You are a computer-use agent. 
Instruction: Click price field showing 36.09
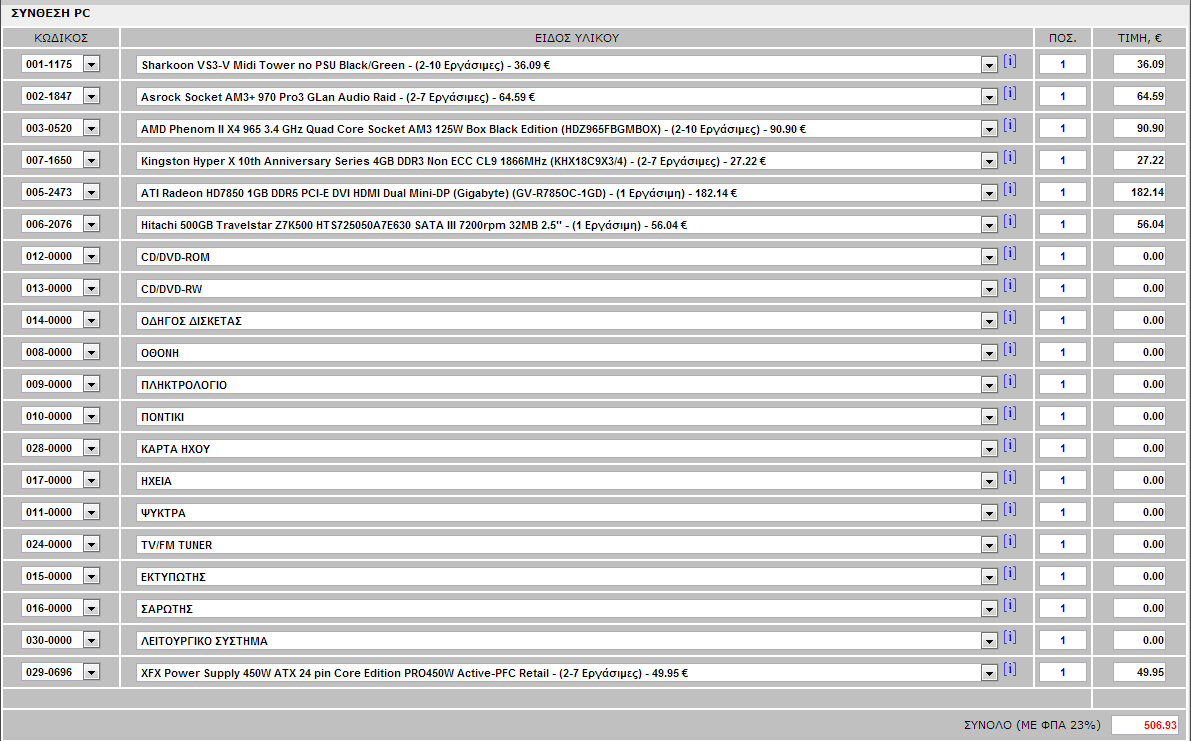coord(1139,65)
